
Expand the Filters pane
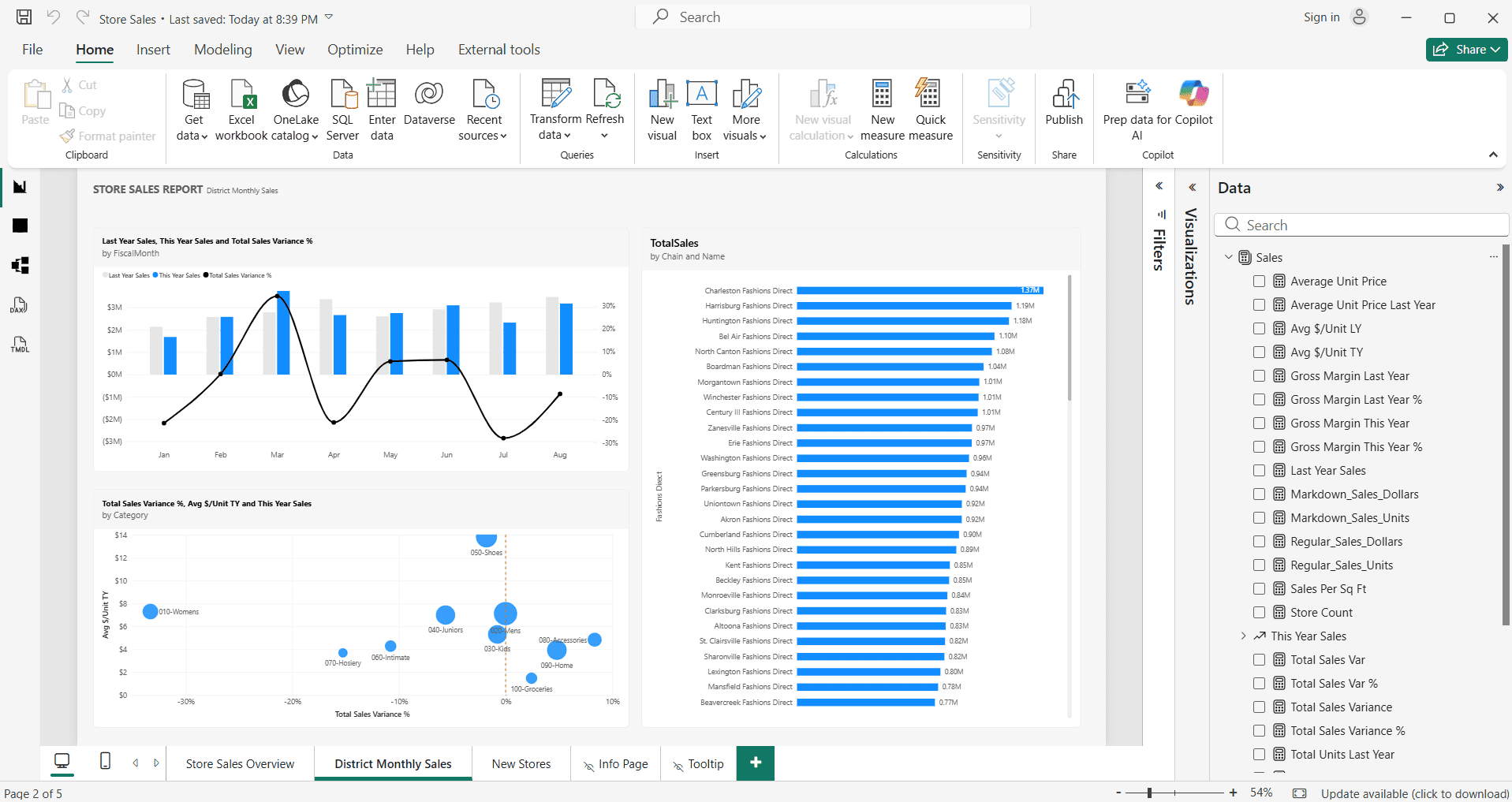(x=1159, y=187)
